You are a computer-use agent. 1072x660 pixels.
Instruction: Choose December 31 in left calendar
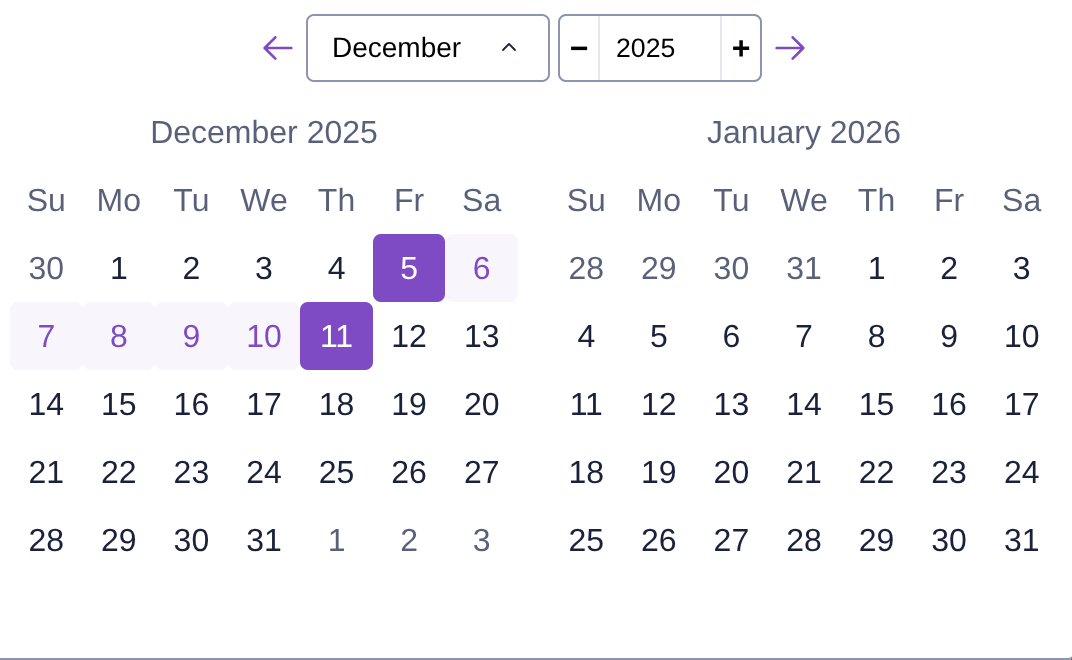[x=264, y=540]
